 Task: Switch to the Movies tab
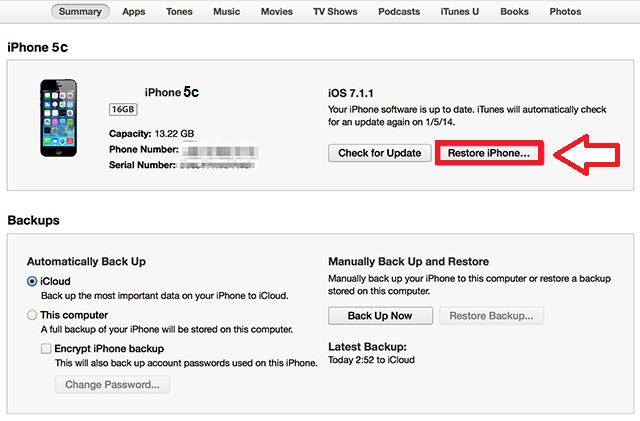tap(277, 11)
